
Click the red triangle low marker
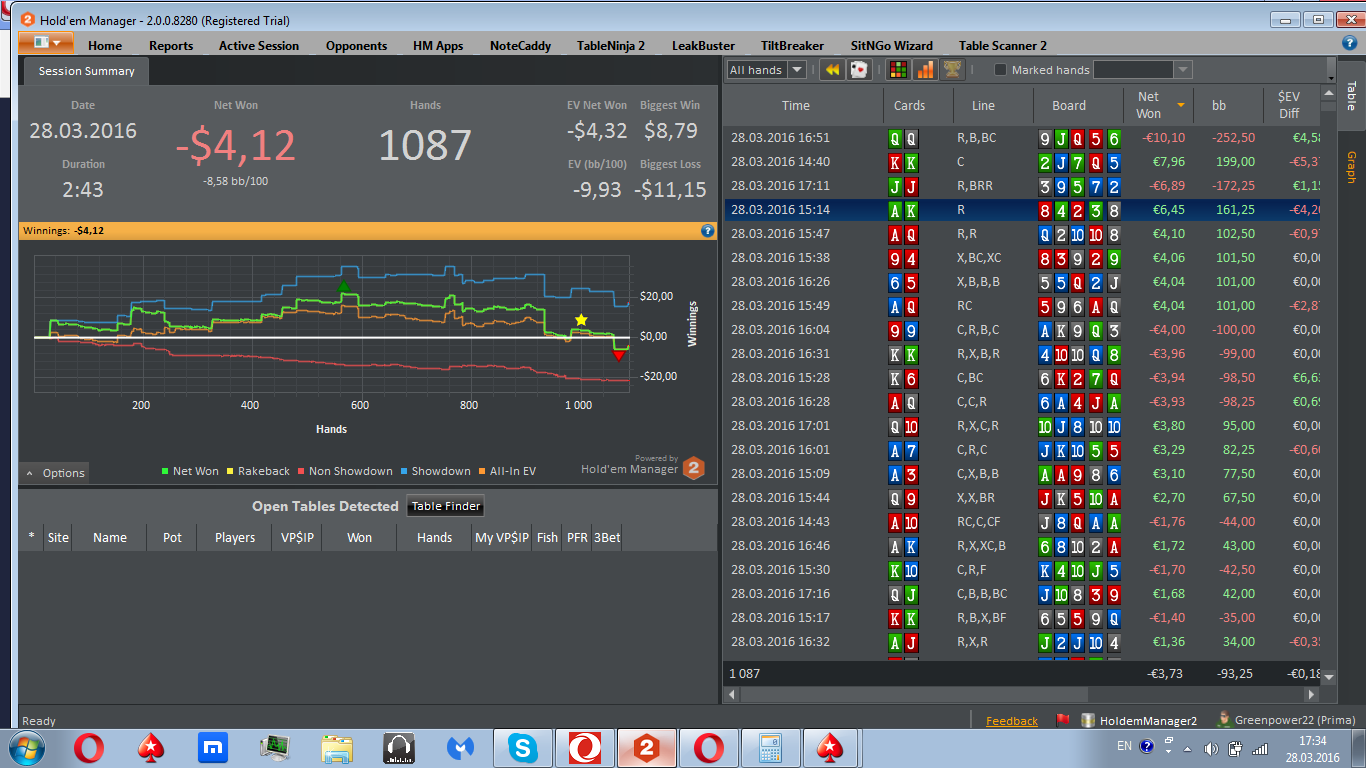pos(618,355)
